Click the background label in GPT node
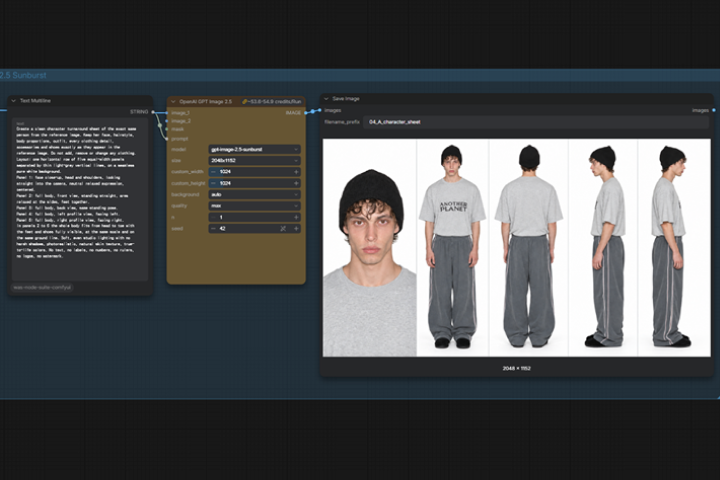The height and width of the screenshot is (480, 720). tap(185, 195)
